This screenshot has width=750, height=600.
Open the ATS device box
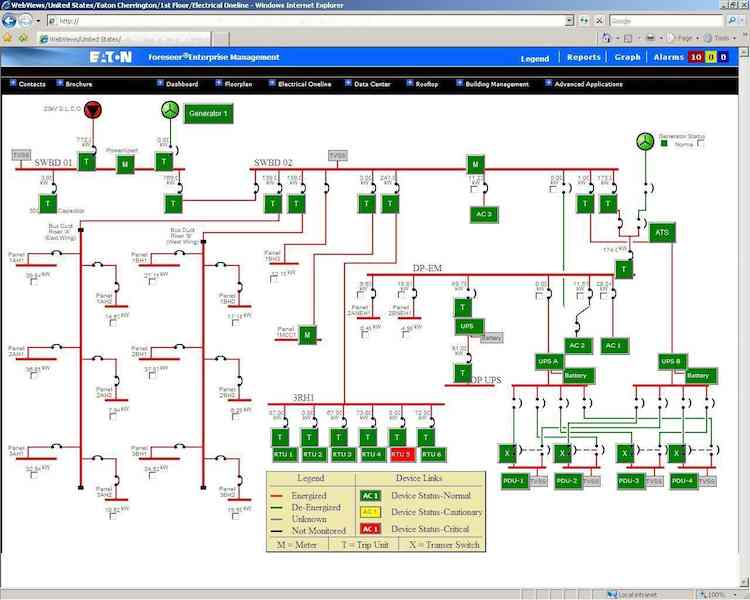[x=662, y=233]
